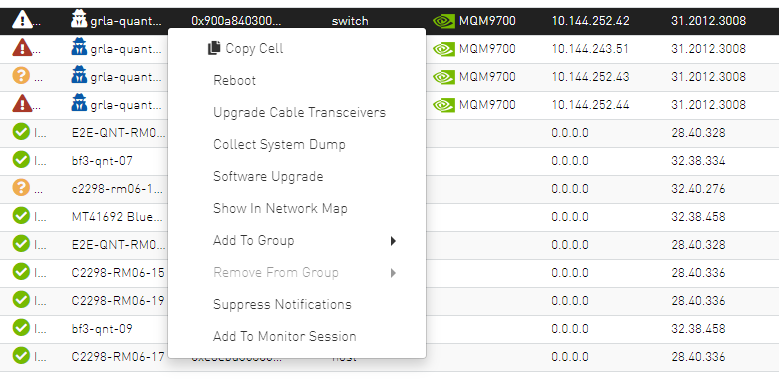Click the Copy Cell clipboard icon
The width and height of the screenshot is (782, 391).
[x=214, y=48]
